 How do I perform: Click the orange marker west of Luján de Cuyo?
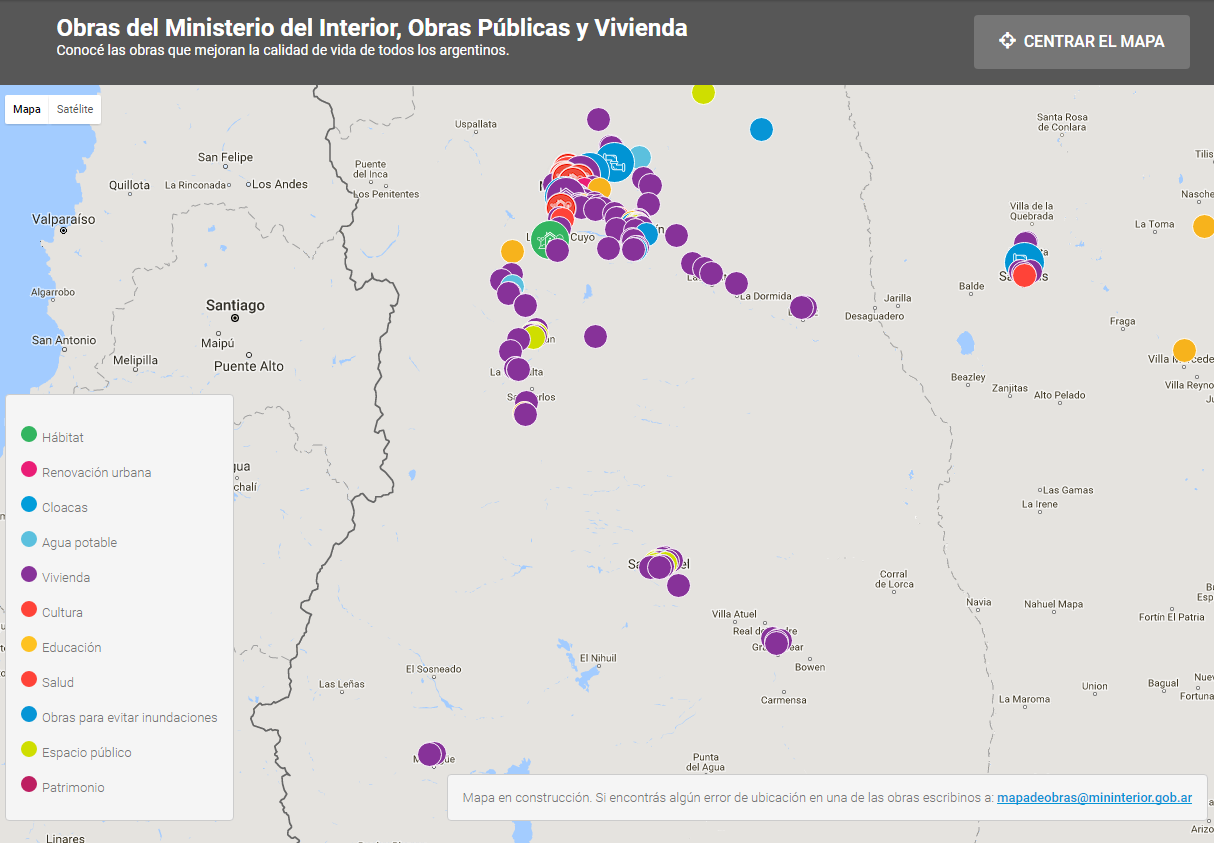(512, 251)
